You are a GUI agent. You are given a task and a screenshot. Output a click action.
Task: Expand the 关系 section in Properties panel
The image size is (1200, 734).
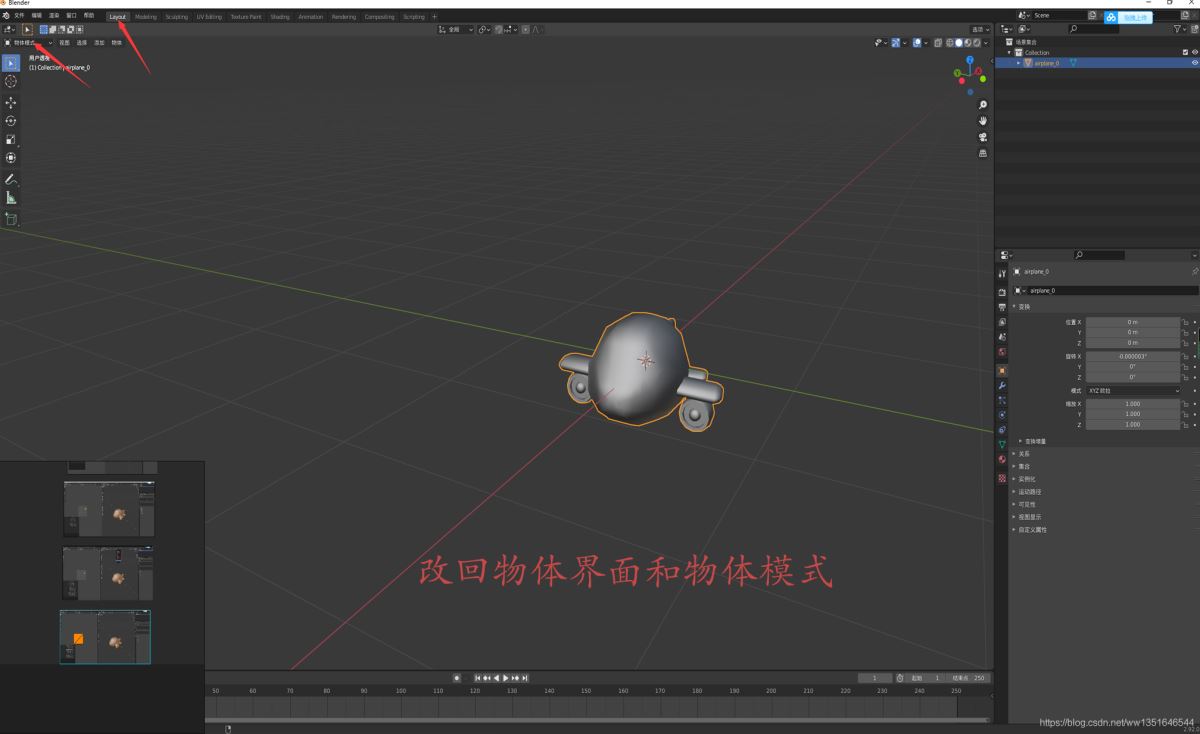click(1024, 453)
